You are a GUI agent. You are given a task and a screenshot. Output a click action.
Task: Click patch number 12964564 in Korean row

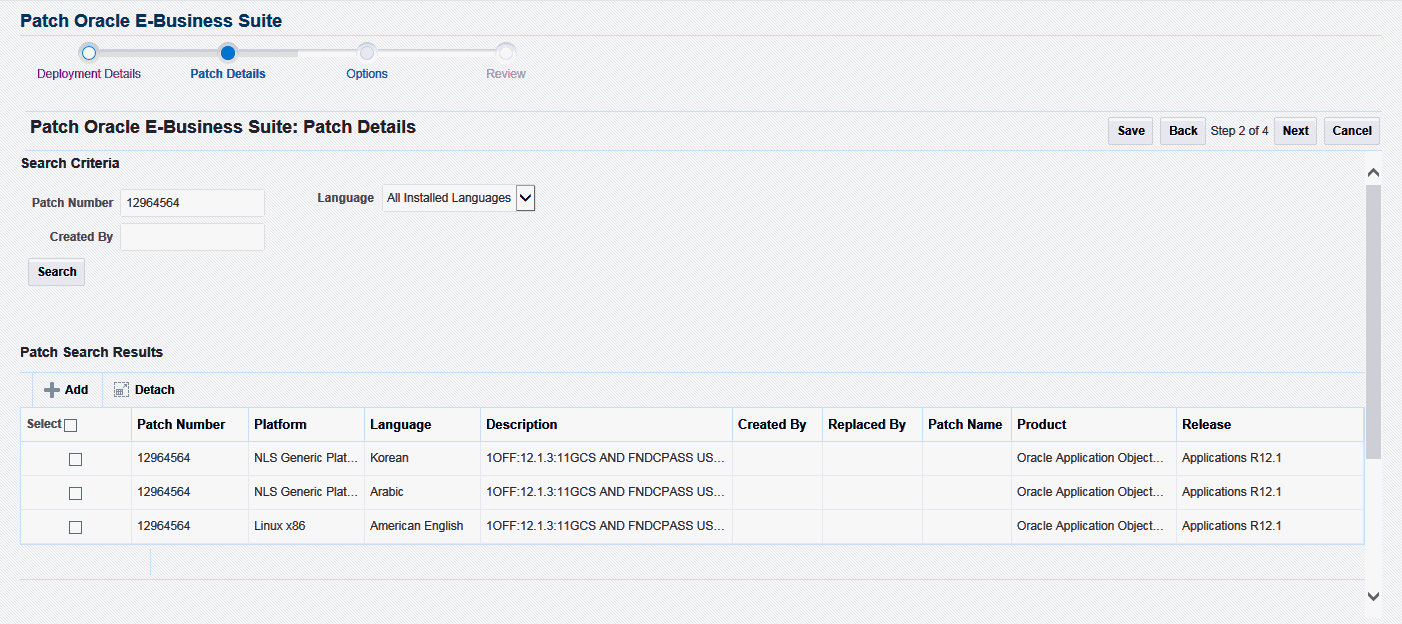click(x=164, y=458)
